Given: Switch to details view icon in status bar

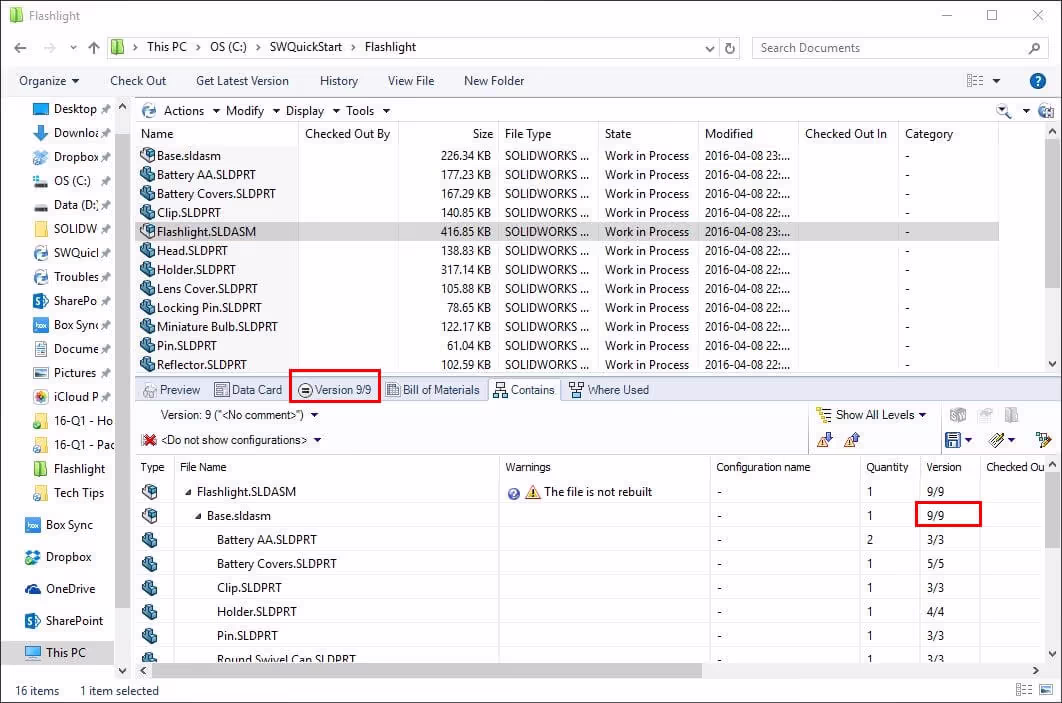Looking at the screenshot, I should 1024,689.
